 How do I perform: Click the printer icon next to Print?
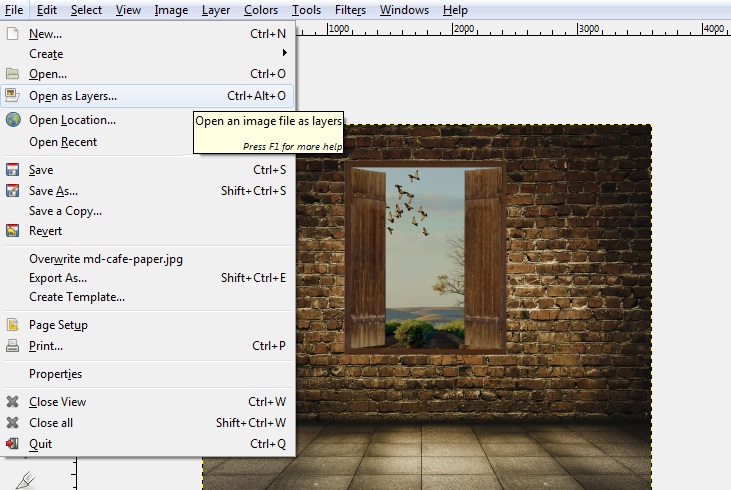pyautogui.click(x=13, y=345)
